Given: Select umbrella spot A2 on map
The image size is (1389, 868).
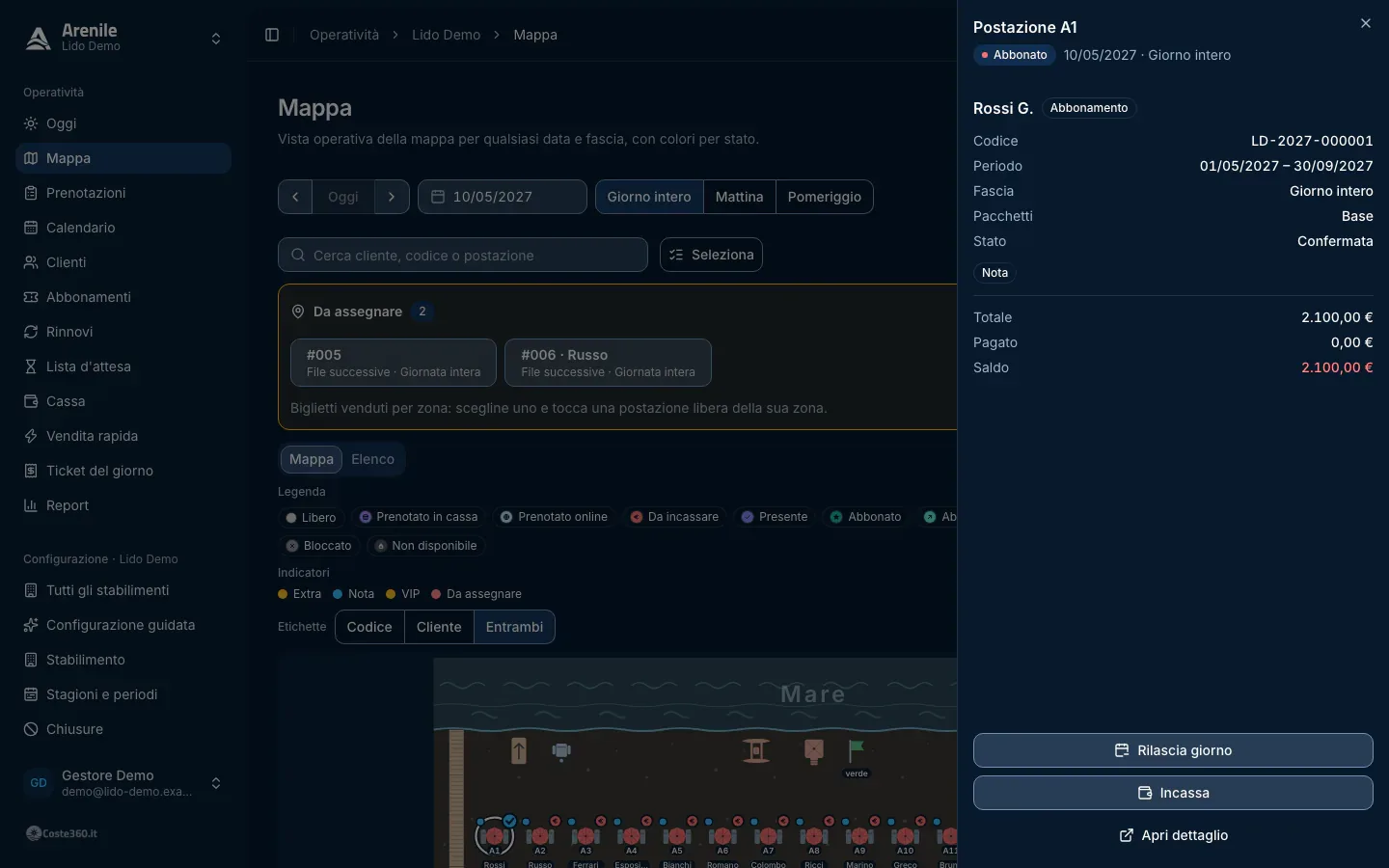Looking at the screenshot, I should click(x=540, y=836).
